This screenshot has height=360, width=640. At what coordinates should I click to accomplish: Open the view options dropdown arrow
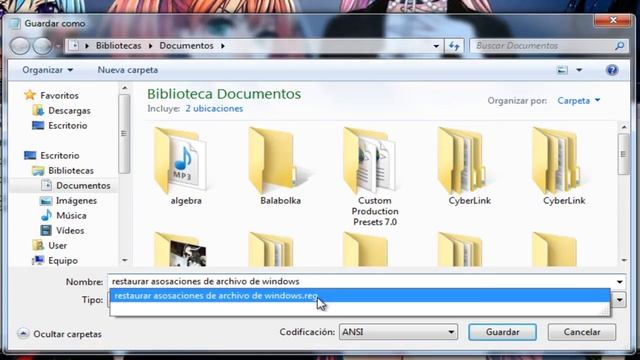coord(579,70)
